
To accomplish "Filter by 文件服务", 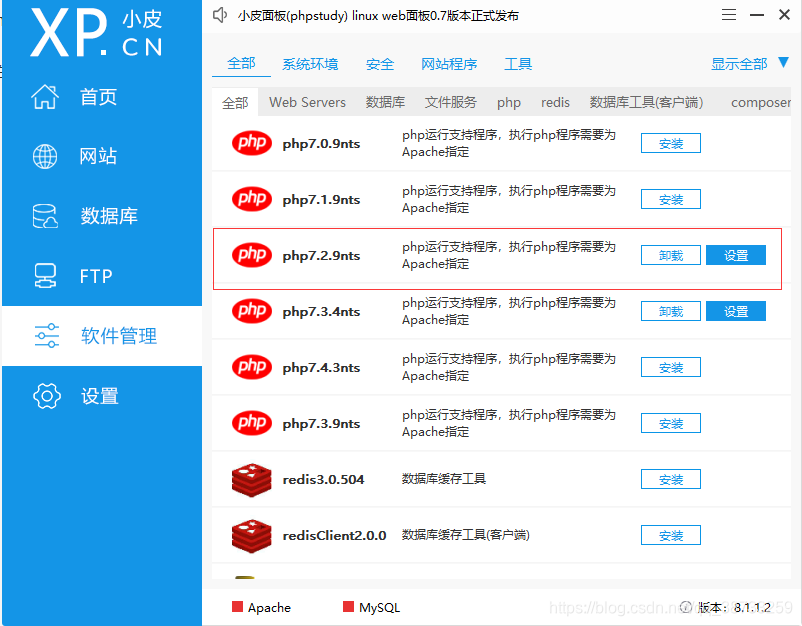I will (x=451, y=102).
